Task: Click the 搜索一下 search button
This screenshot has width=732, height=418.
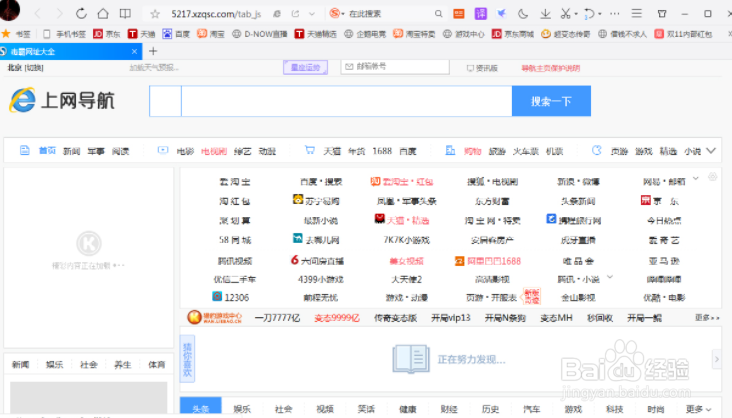Action: pyautogui.click(x=551, y=101)
